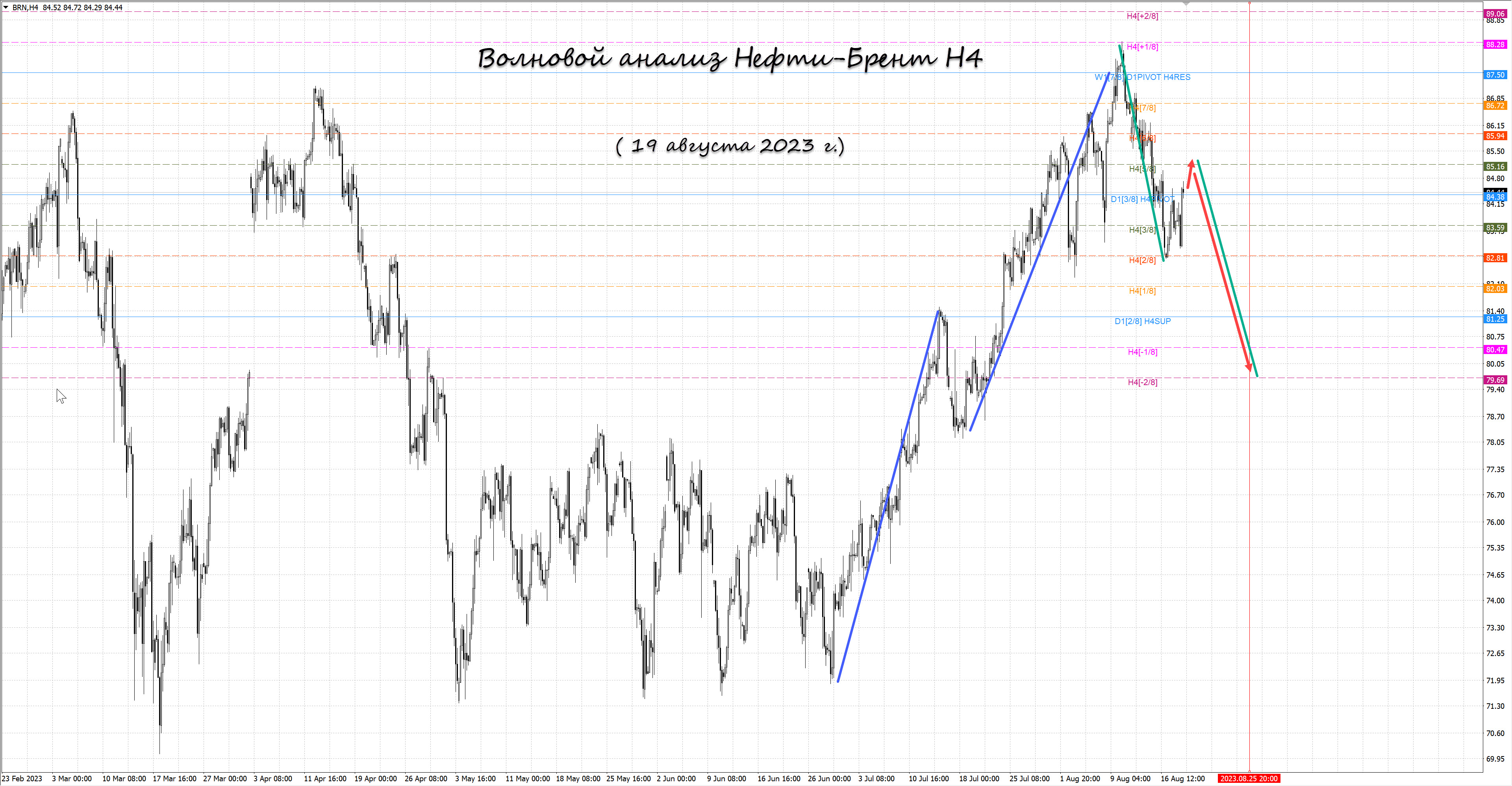Click the H4[1/8] orange level label
This screenshot has height=786, width=1512.
(1142, 291)
